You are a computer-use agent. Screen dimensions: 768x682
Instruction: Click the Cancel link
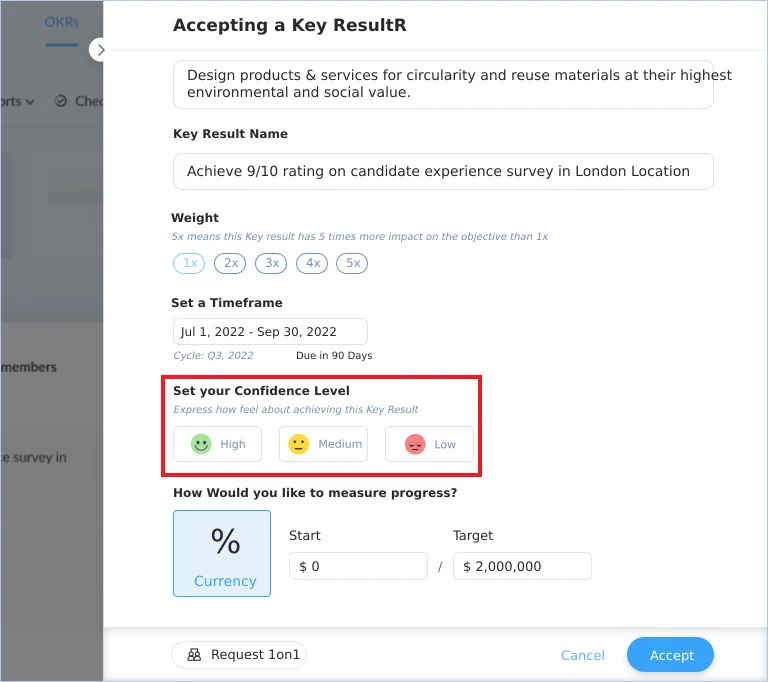click(x=582, y=655)
